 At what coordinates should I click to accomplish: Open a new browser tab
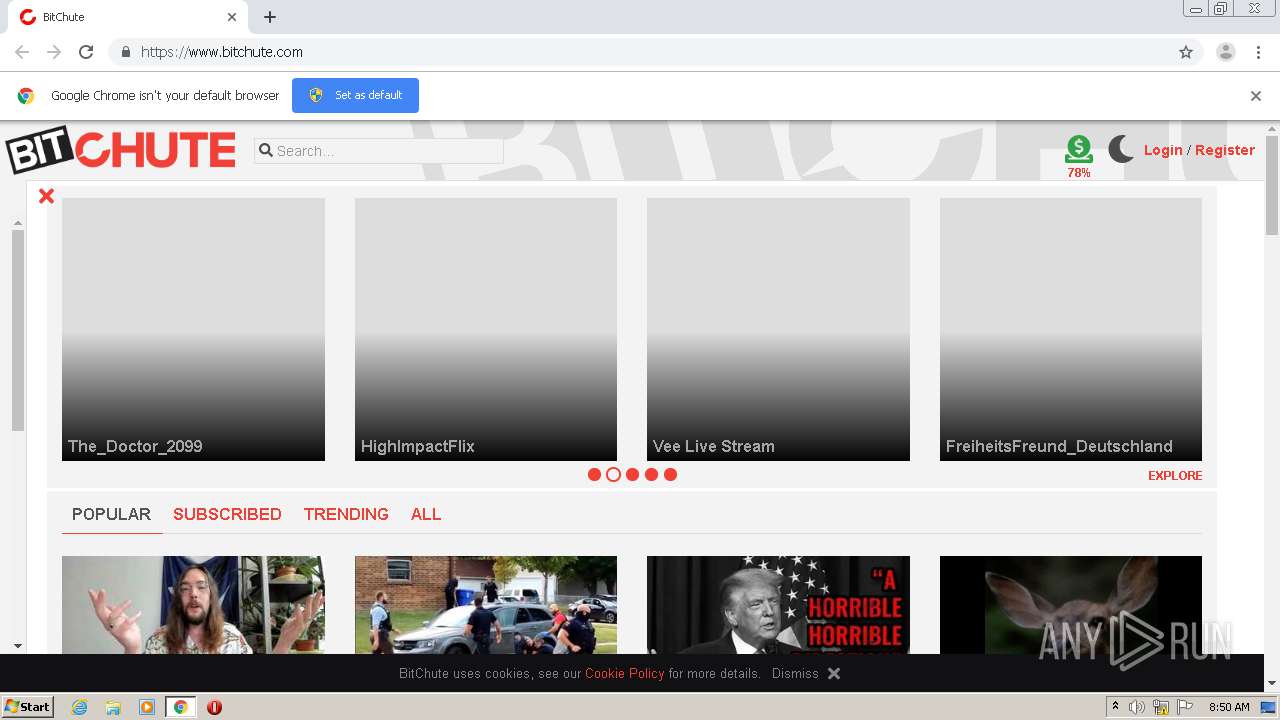pos(270,17)
